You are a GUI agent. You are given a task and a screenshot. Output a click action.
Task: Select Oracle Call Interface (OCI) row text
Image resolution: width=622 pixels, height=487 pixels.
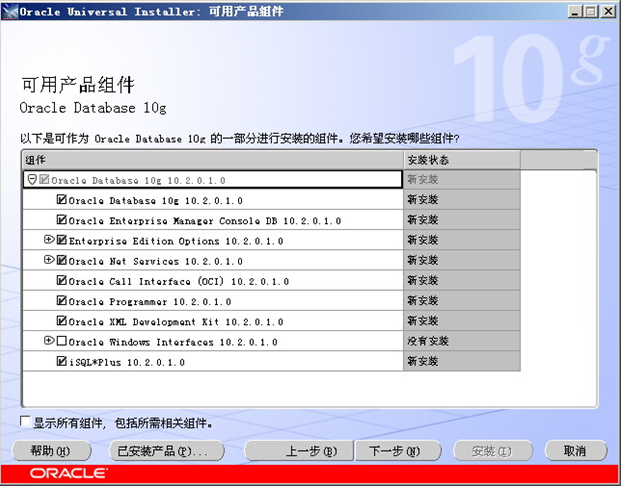(179, 282)
